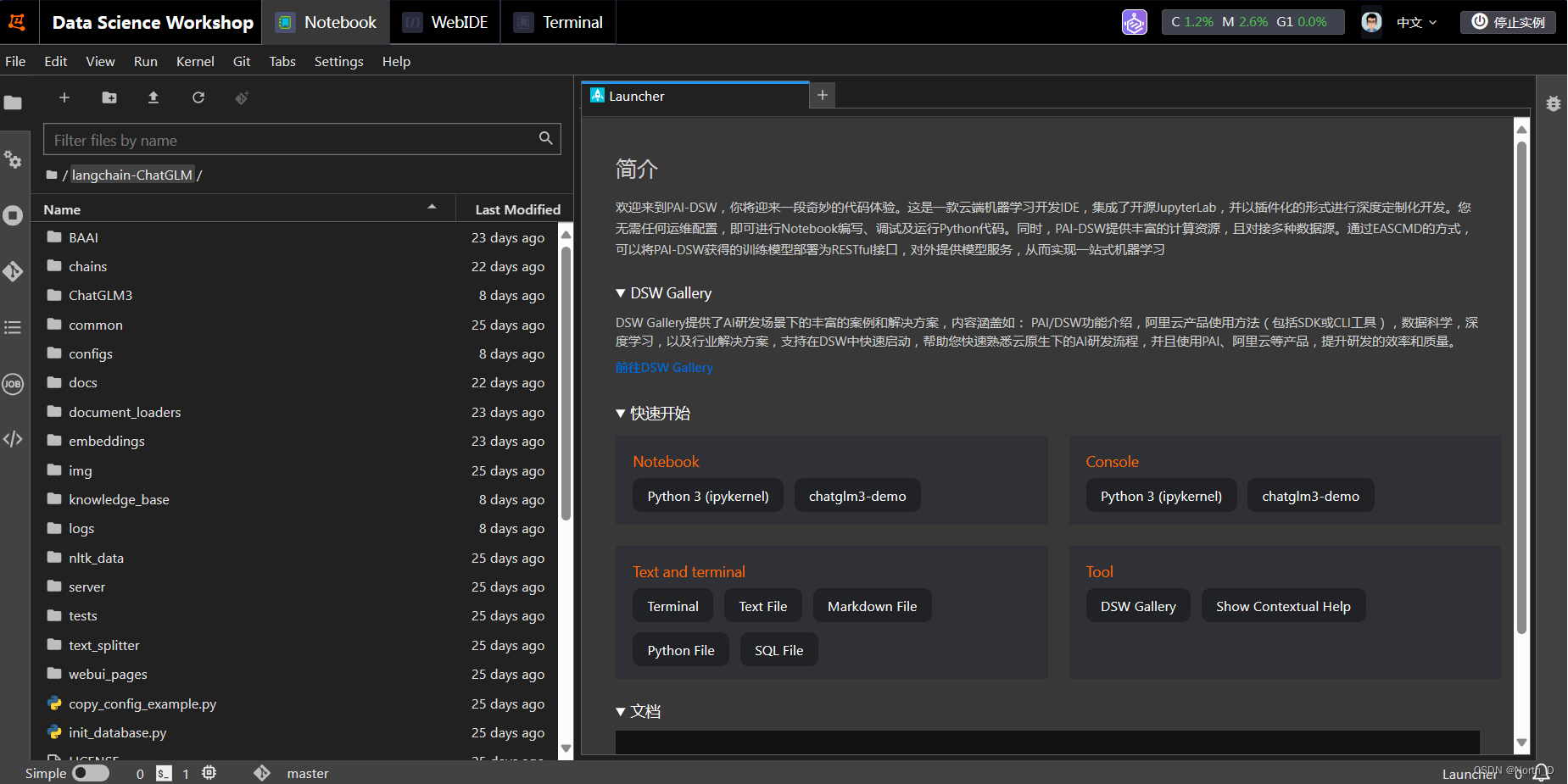This screenshot has width=1568, height=784.
Task: Click the launcher scrollbar down arrow
Action: (x=1521, y=743)
